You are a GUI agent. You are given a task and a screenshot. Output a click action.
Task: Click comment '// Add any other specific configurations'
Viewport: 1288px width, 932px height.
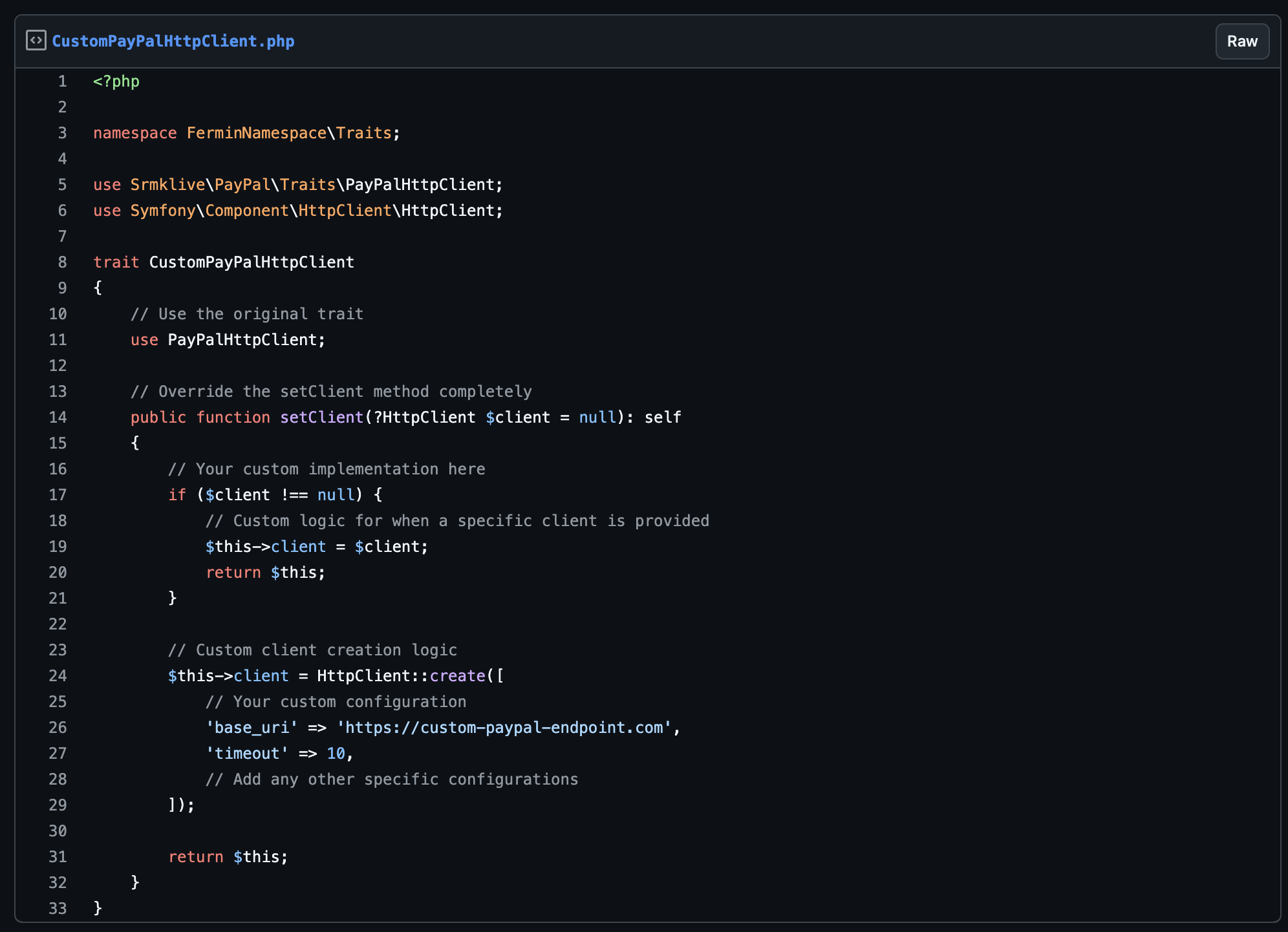click(x=392, y=779)
